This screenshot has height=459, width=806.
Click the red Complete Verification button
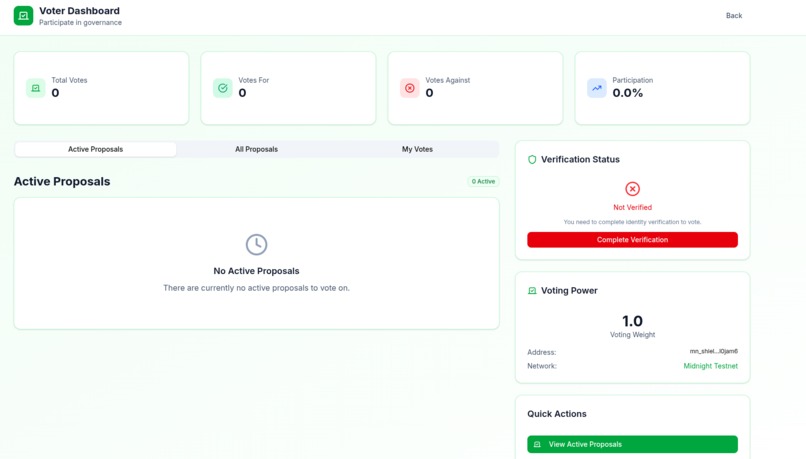(632, 240)
